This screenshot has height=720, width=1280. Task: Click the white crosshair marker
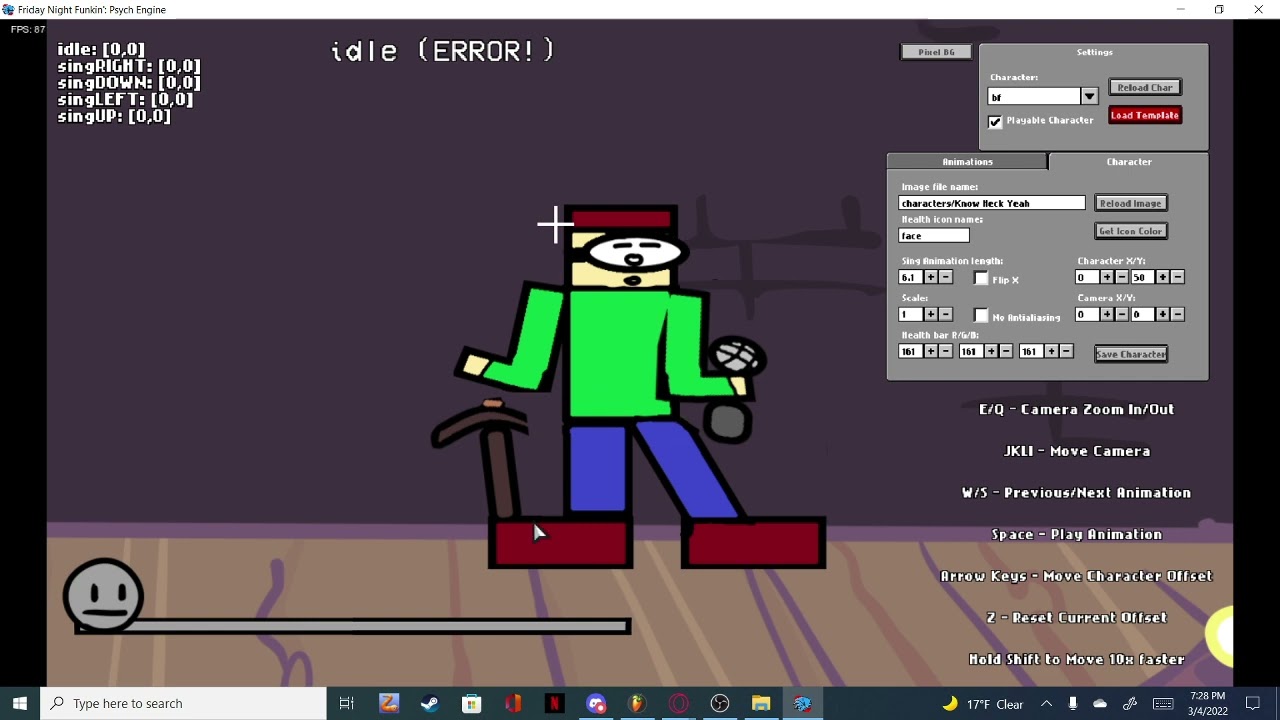coord(555,224)
